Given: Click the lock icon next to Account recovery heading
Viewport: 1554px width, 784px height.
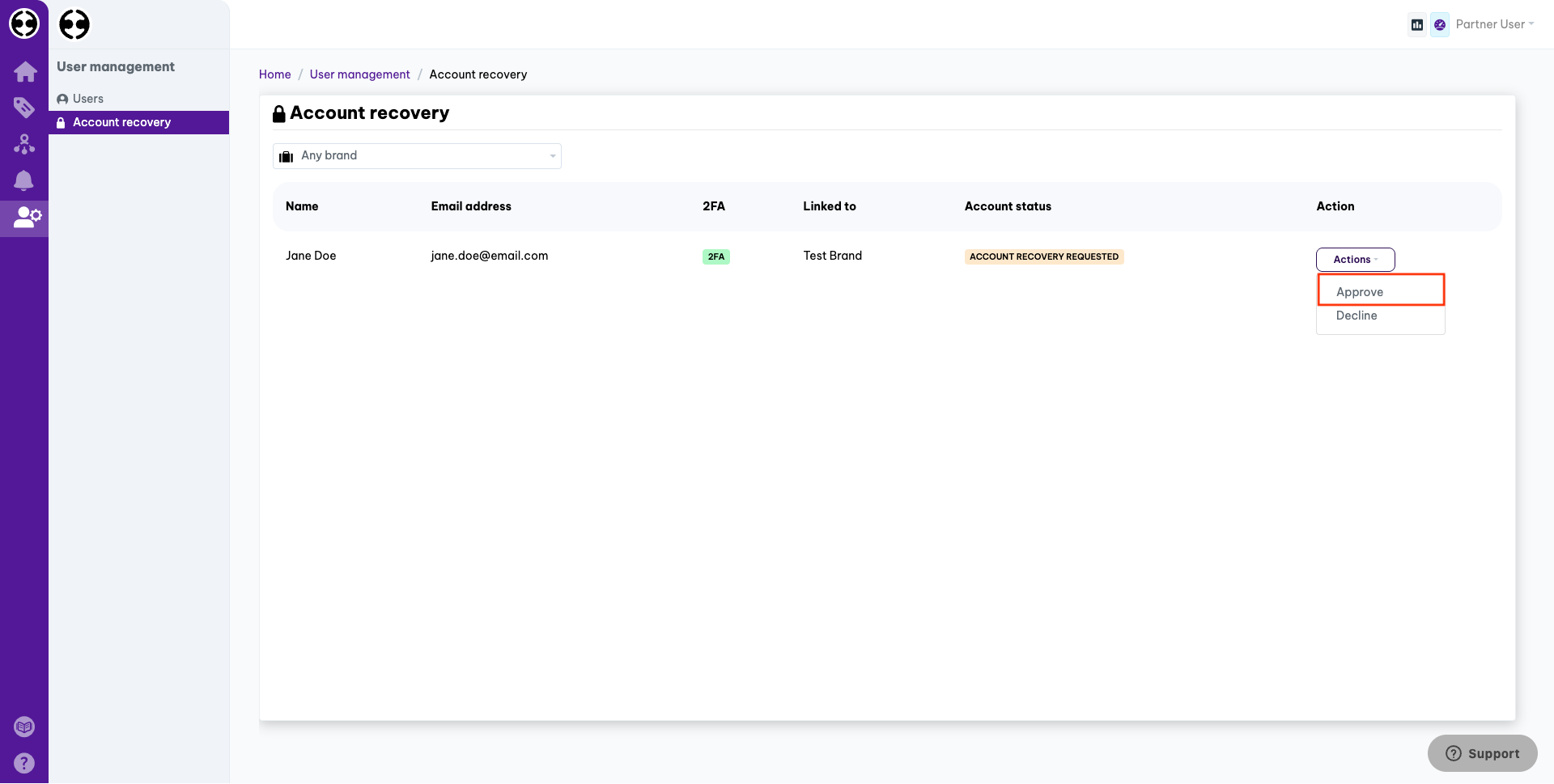Looking at the screenshot, I should click(x=279, y=114).
